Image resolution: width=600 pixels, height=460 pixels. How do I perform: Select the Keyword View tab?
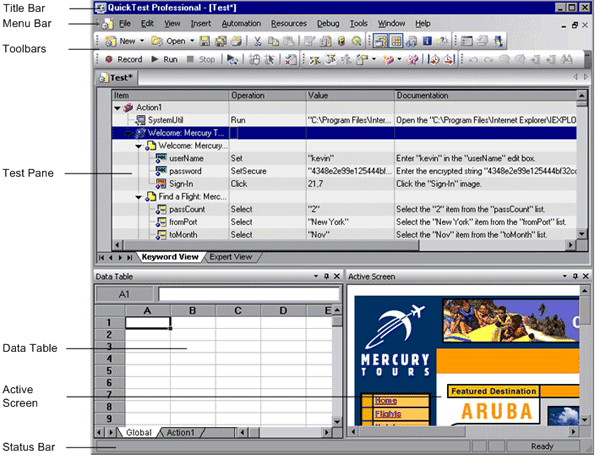click(170, 257)
